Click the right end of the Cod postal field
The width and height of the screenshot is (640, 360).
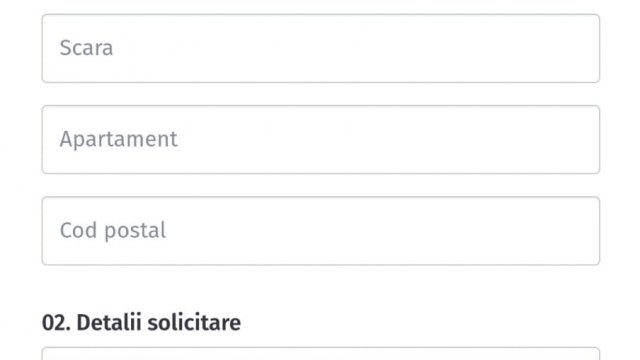(571, 231)
